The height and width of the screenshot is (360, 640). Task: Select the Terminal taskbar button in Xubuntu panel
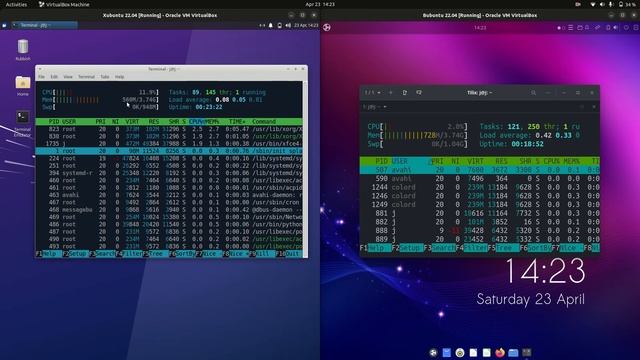(44, 25)
